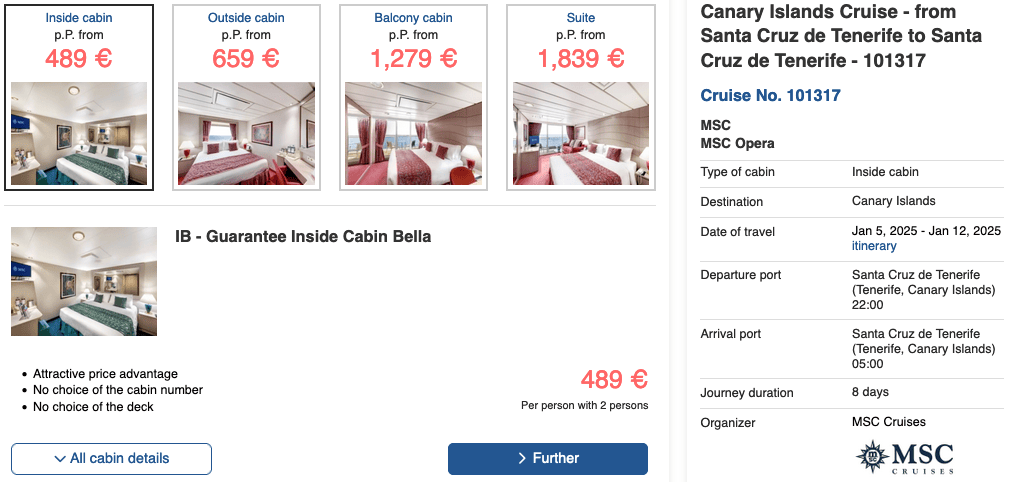Click the 1,839 € Suite price
Viewport: 1012px width, 482px height.
(x=580, y=58)
